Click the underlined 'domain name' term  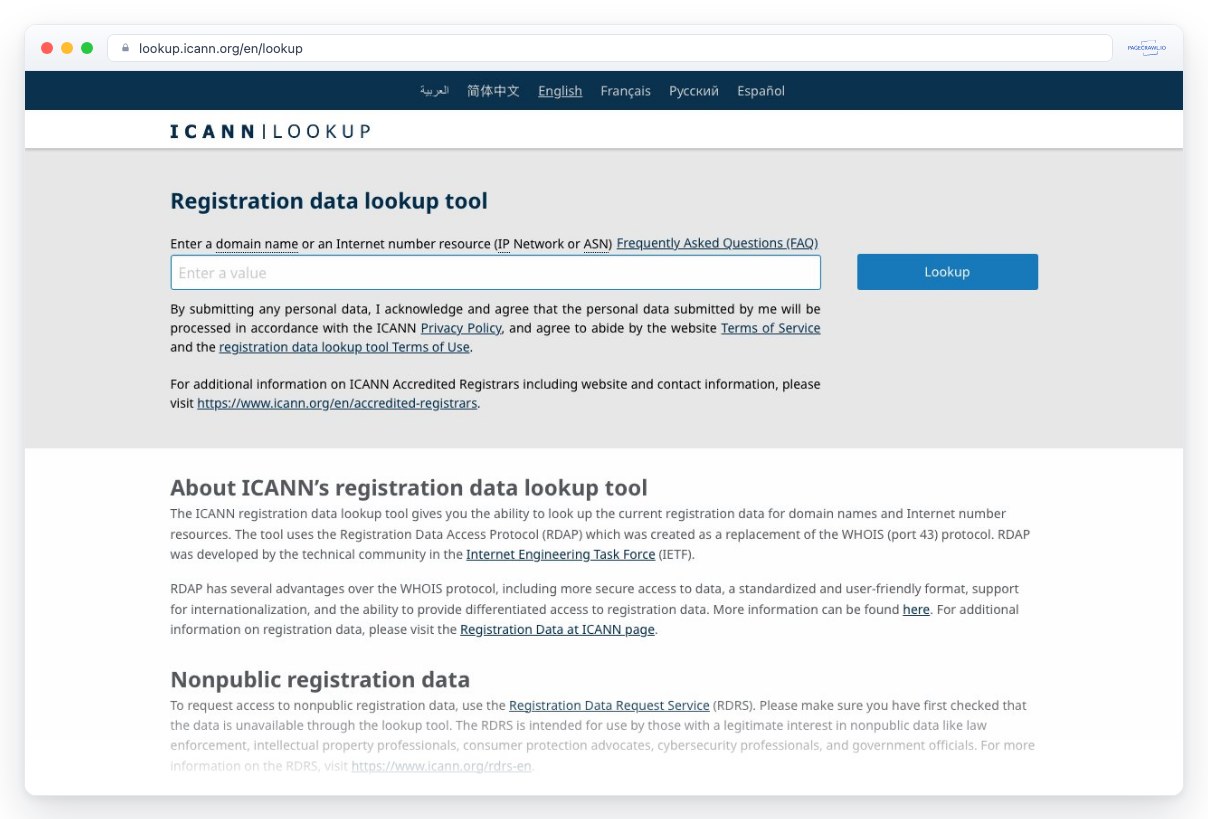pos(257,243)
